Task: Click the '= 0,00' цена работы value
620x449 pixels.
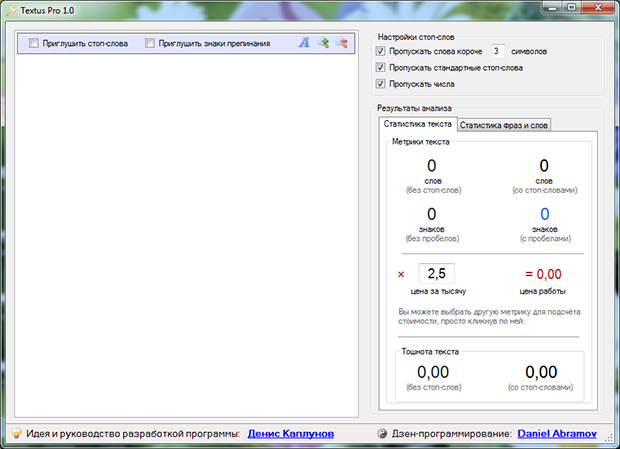Action: pyautogui.click(x=543, y=274)
